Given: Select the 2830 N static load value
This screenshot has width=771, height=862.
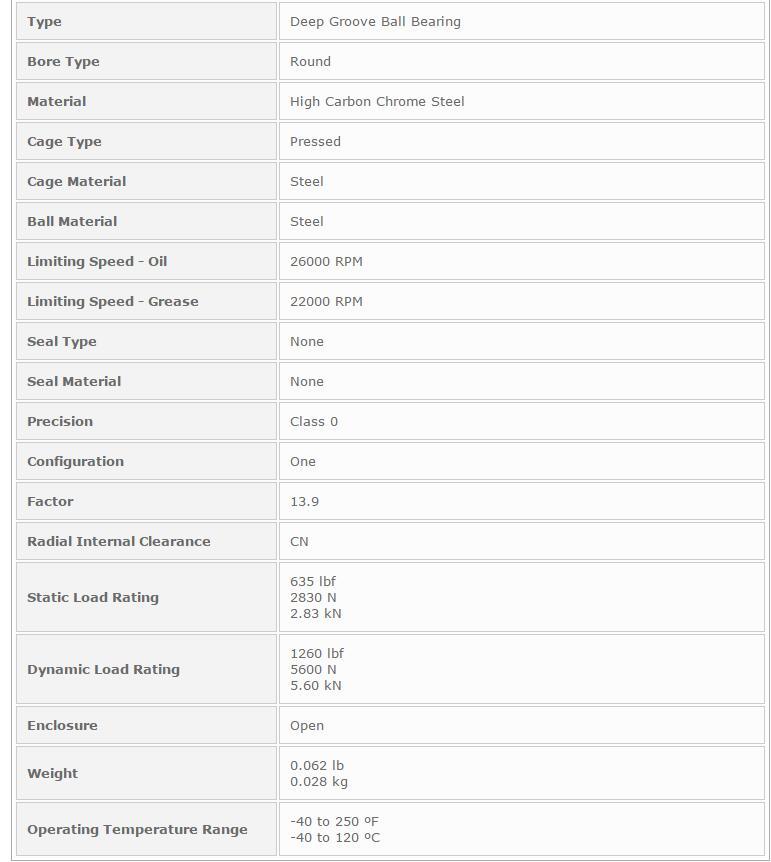Looking at the screenshot, I should [313, 597].
